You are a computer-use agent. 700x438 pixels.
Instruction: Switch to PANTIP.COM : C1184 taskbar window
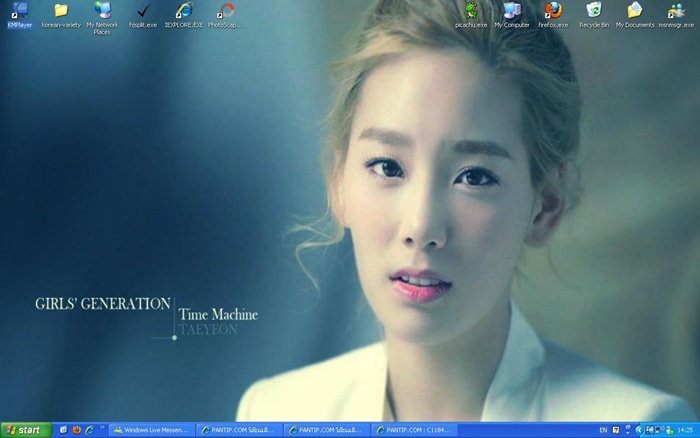tap(415, 430)
